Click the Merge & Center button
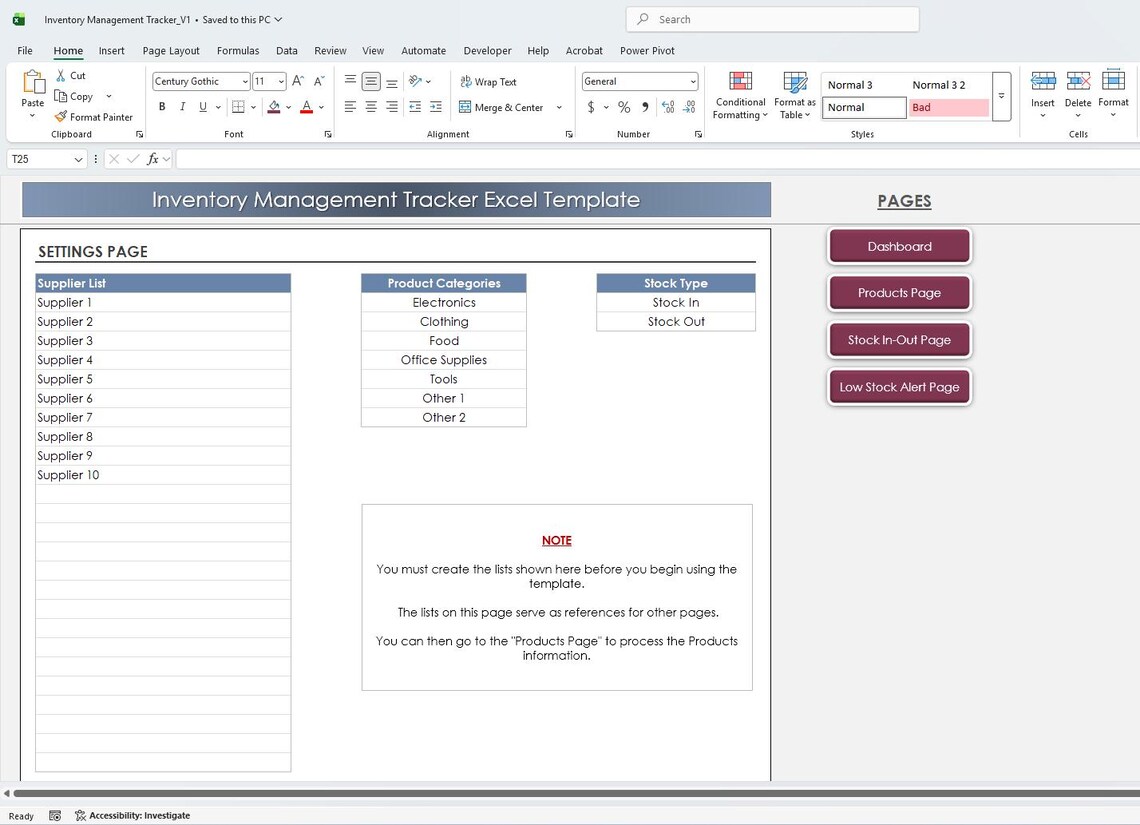The width and height of the screenshot is (1140, 825). tap(501, 108)
